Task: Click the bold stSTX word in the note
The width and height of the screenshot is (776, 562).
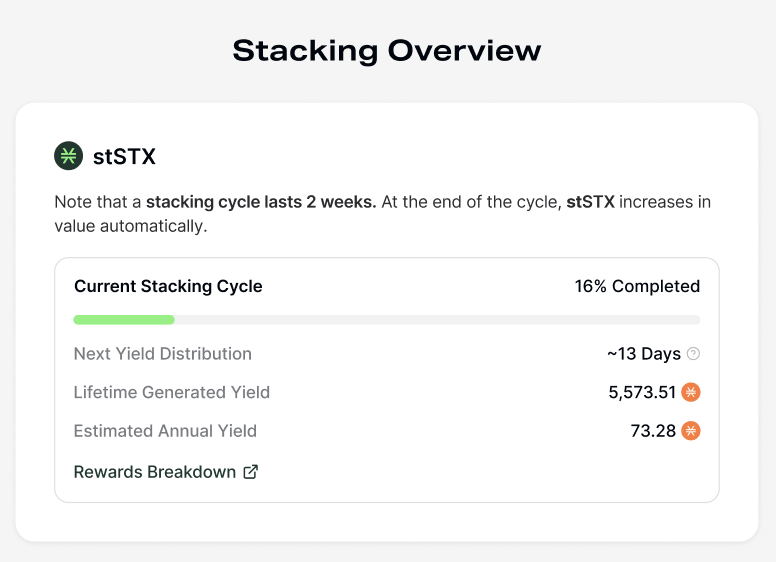Action: click(590, 202)
